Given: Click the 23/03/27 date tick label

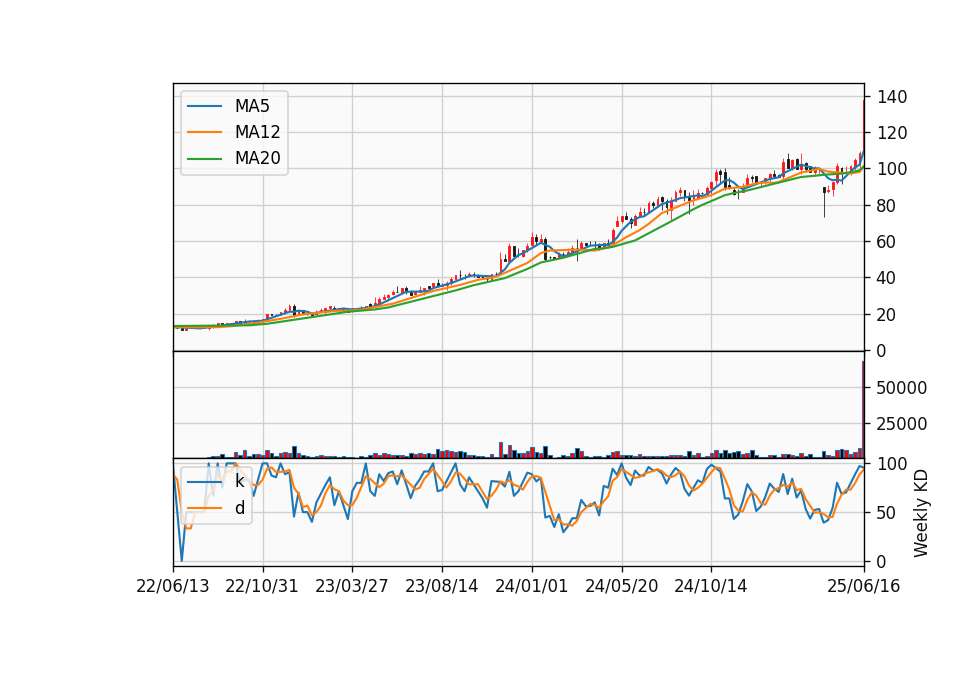Looking at the screenshot, I should tap(352, 586).
